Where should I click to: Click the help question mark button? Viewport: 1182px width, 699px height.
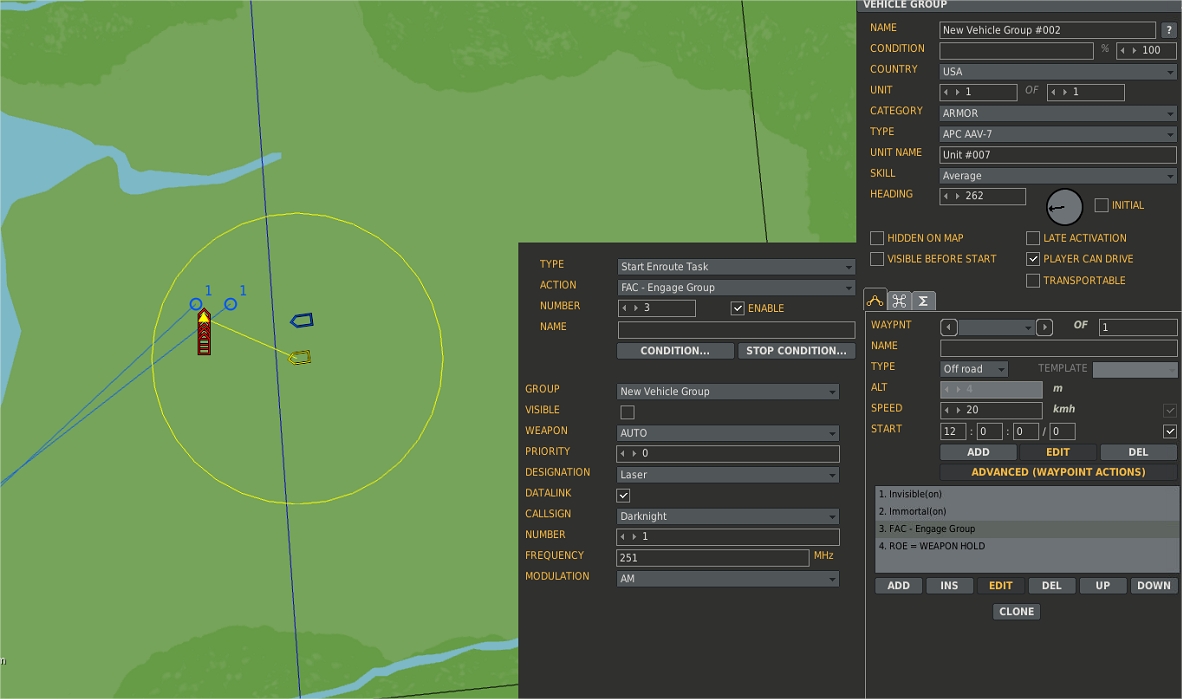coord(1168,30)
